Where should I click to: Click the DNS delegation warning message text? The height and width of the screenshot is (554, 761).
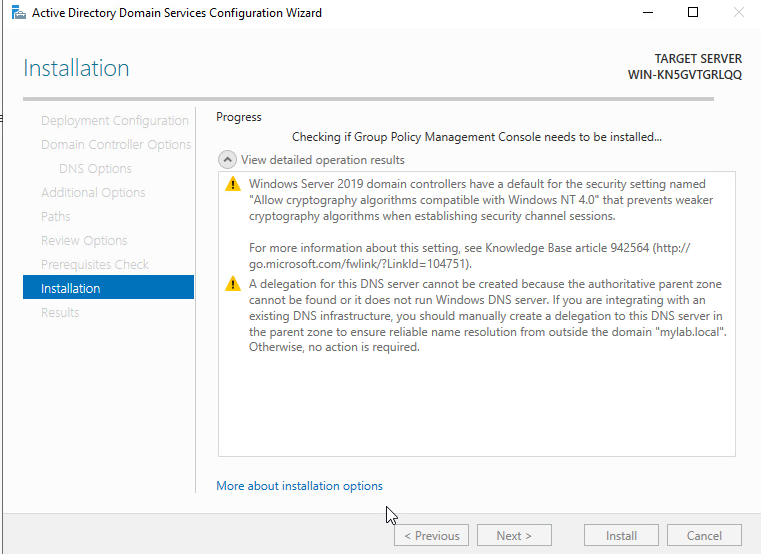[488, 316]
